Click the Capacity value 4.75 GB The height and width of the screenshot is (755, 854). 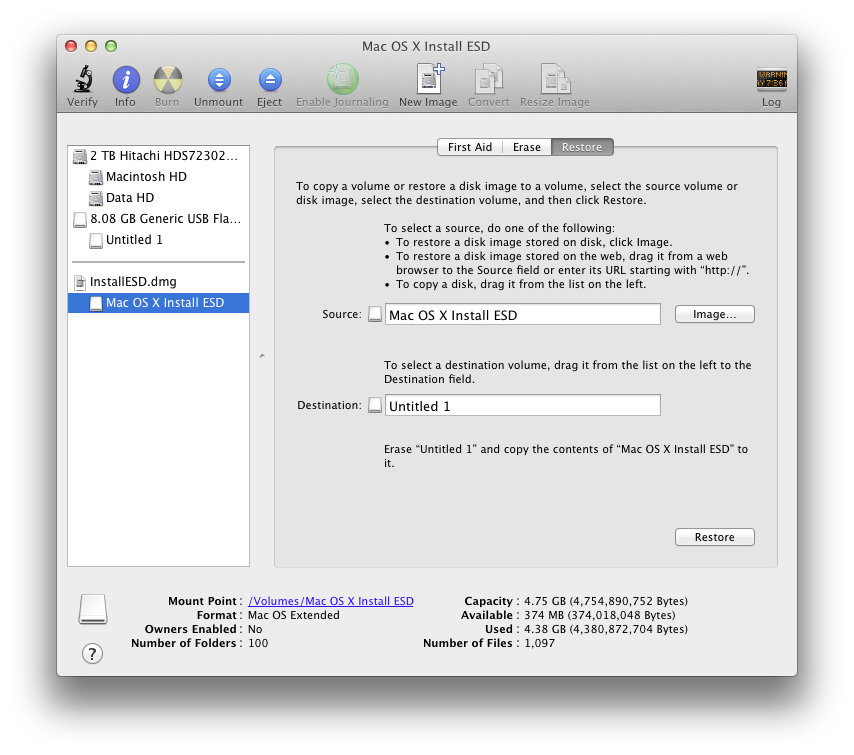pyautogui.click(x=606, y=601)
